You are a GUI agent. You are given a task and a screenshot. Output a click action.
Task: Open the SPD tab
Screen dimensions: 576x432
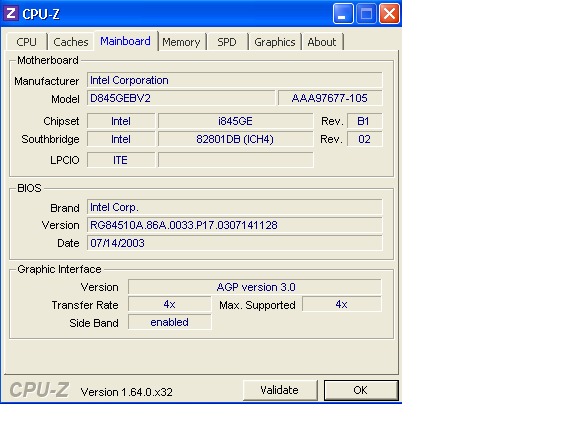pyautogui.click(x=227, y=42)
